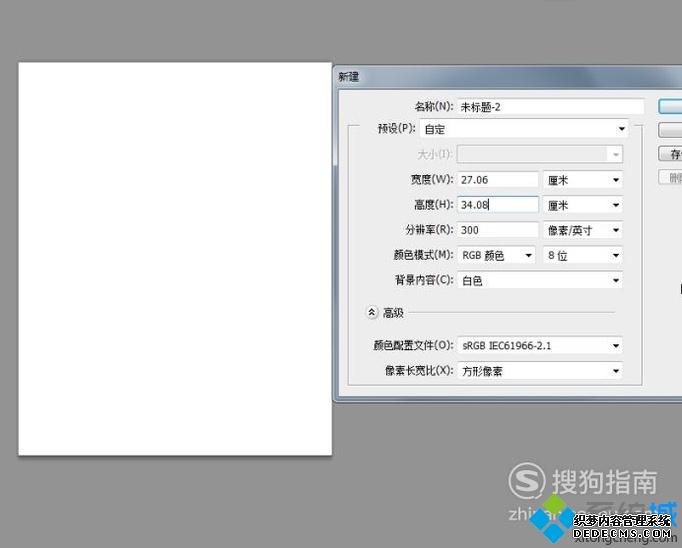Open the resolution unit dropdown 像素/英寸
Image resolution: width=682 pixels, height=548 pixels.
[583, 230]
